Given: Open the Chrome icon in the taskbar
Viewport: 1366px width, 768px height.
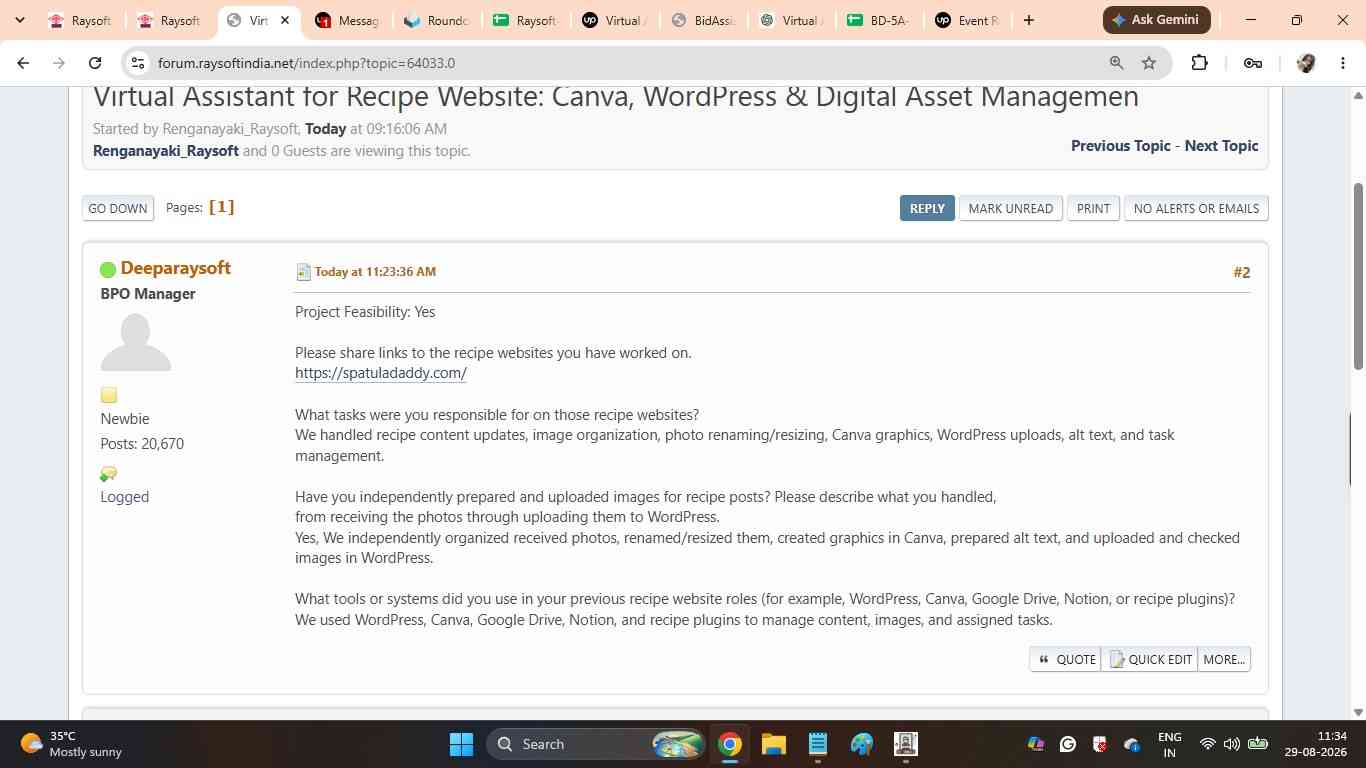Looking at the screenshot, I should (730, 744).
